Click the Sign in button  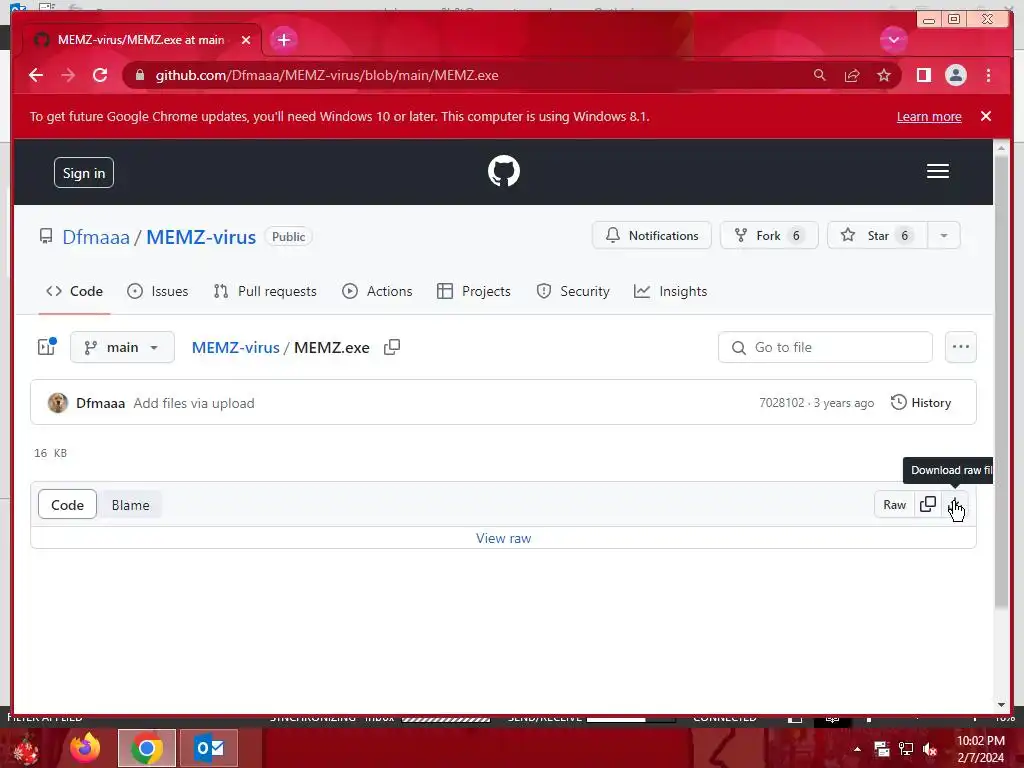[84, 173]
